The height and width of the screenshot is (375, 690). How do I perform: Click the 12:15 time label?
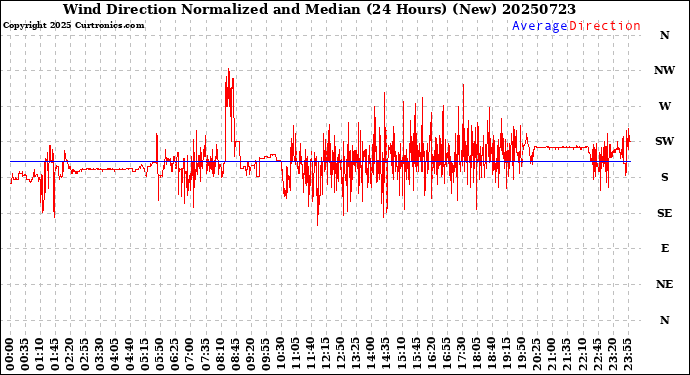pos(326,354)
